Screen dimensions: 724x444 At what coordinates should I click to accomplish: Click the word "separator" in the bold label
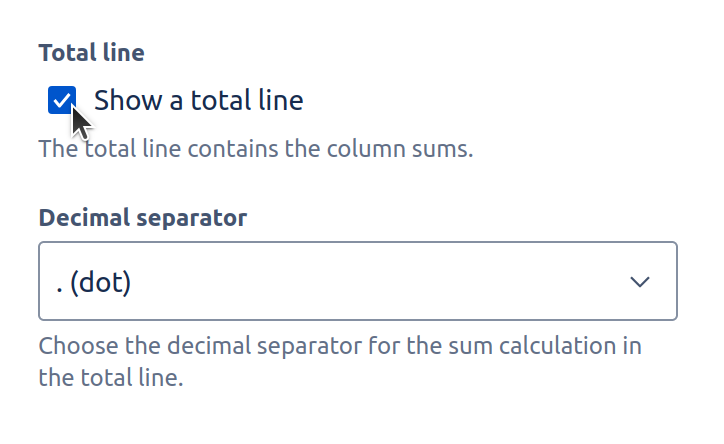pyautogui.click(x=196, y=217)
